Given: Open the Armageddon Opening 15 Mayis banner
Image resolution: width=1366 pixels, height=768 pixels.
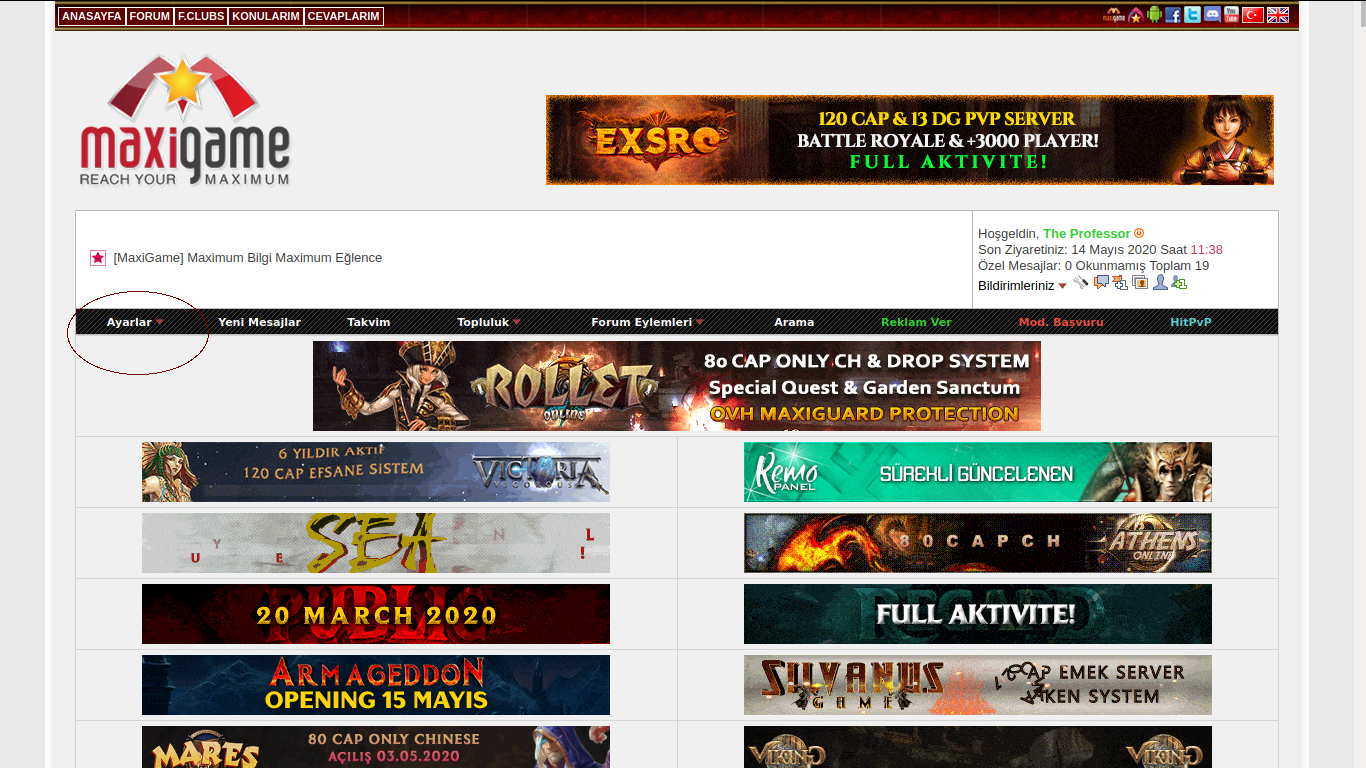Looking at the screenshot, I should (x=376, y=685).
